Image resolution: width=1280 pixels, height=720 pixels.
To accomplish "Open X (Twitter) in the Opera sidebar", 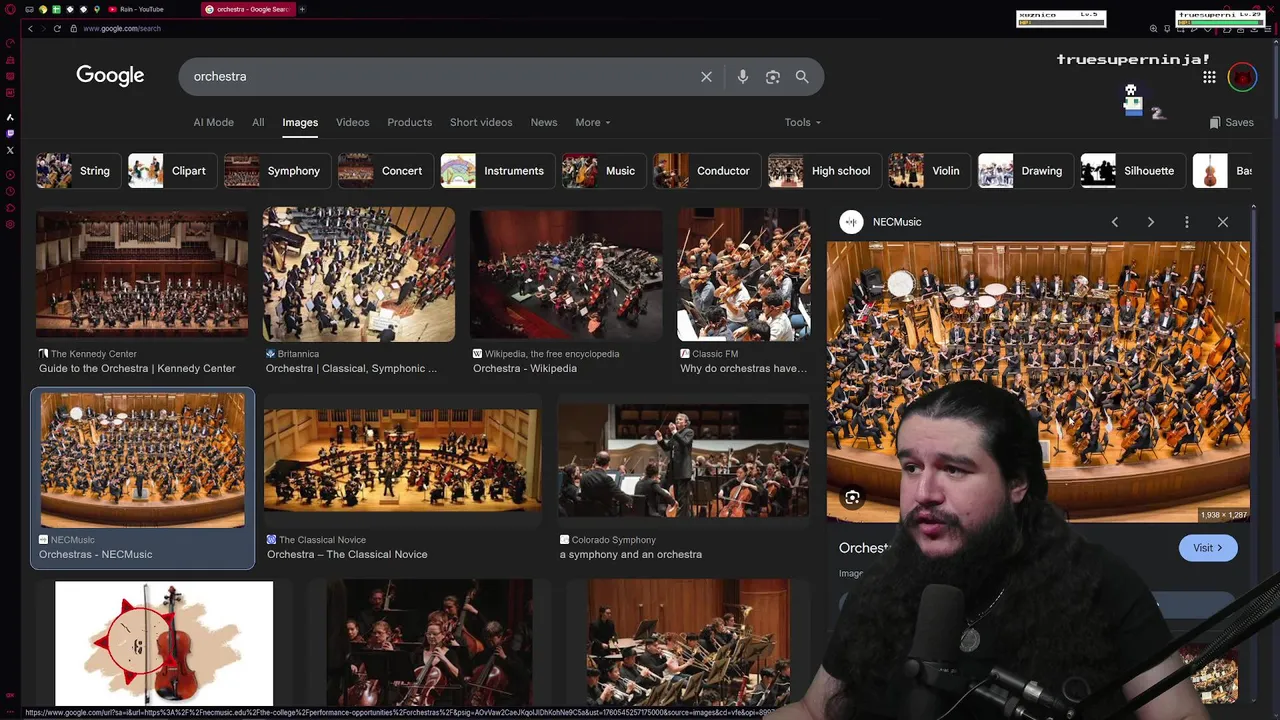I will point(10,150).
